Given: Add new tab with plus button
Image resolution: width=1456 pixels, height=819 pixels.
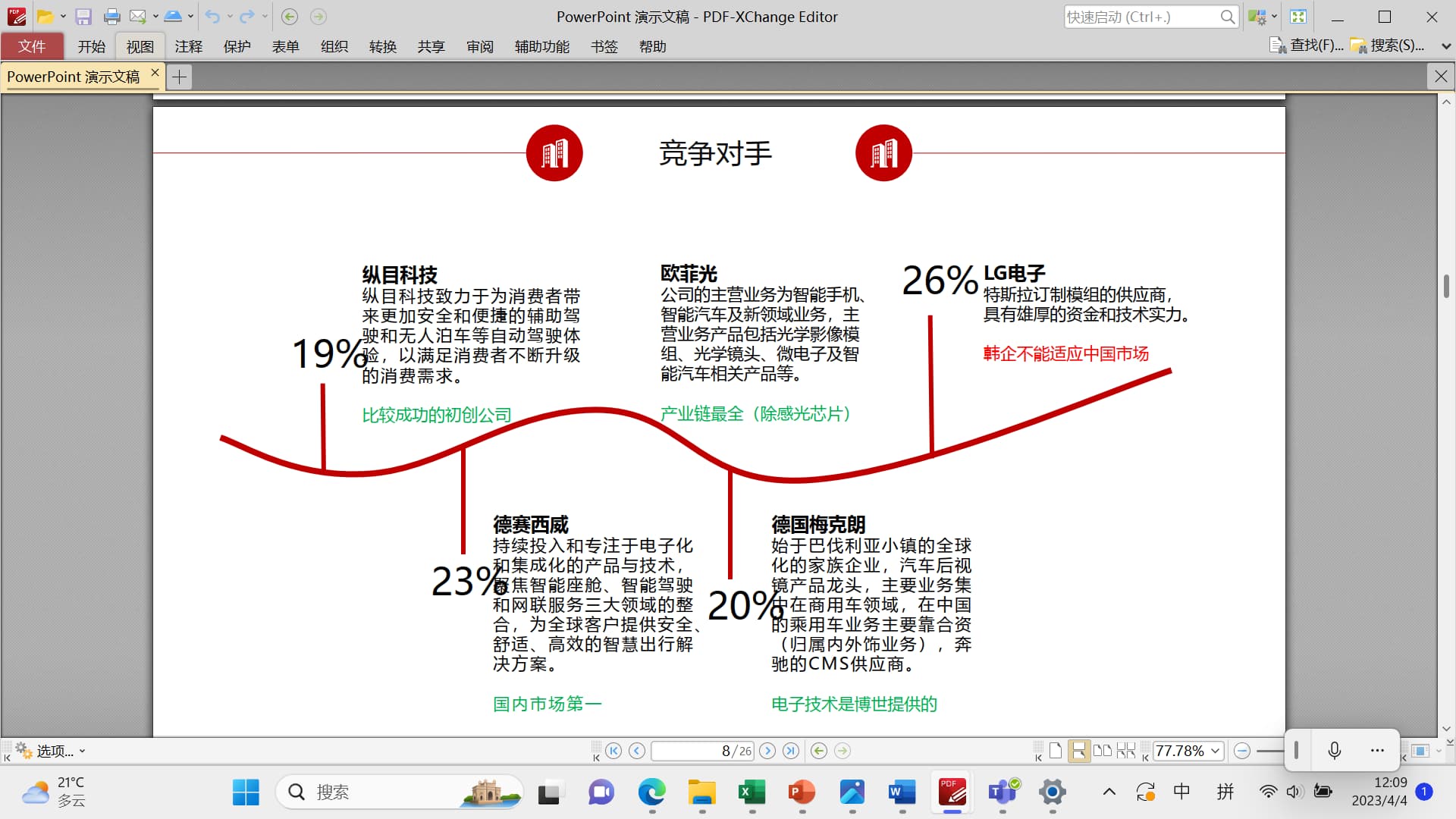Looking at the screenshot, I should 179,77.
